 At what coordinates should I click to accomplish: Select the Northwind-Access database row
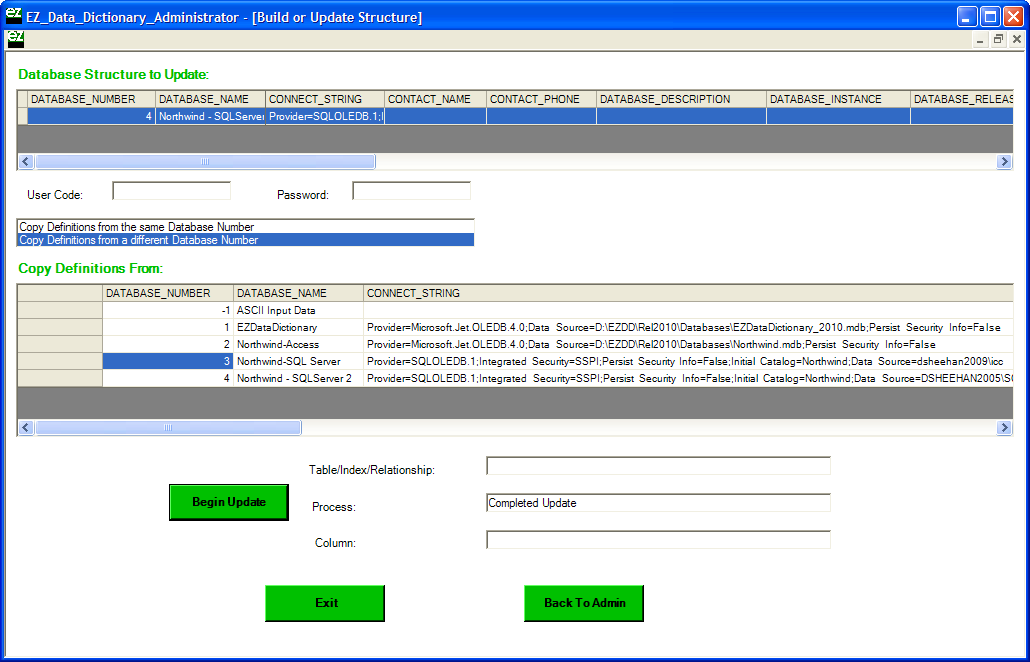tap(278, 344)
